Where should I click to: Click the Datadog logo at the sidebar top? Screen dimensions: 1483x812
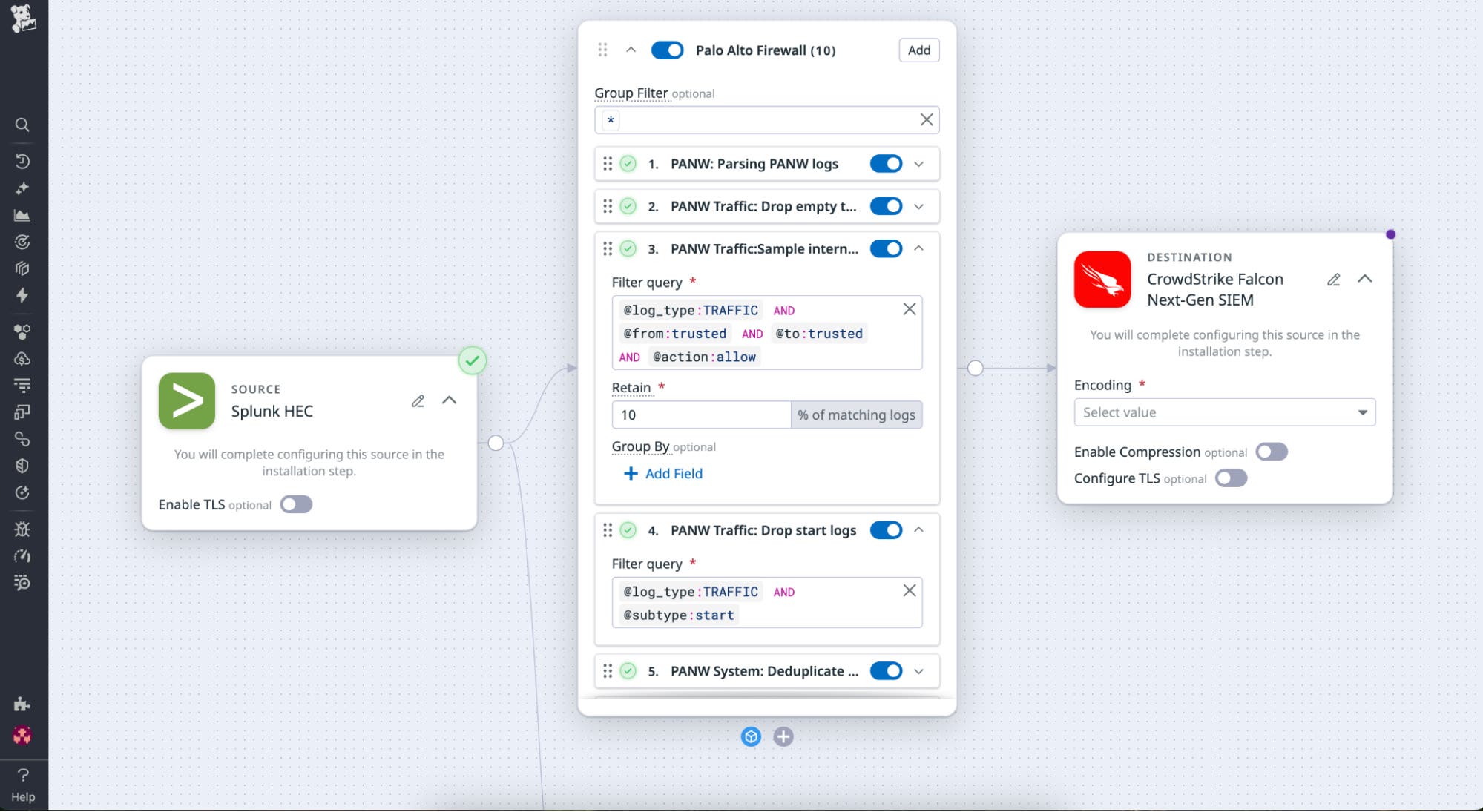(x=22, y=20)
